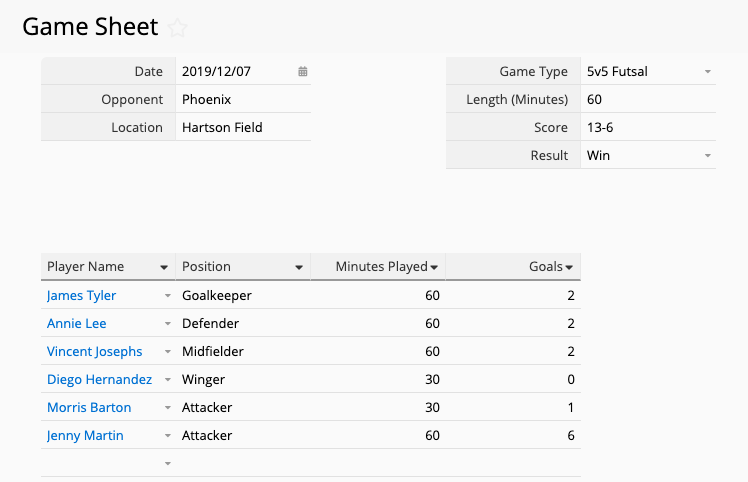Expand the Result dropdown showing Win
This screenshot has width=748, height=482.
point(707,156)
